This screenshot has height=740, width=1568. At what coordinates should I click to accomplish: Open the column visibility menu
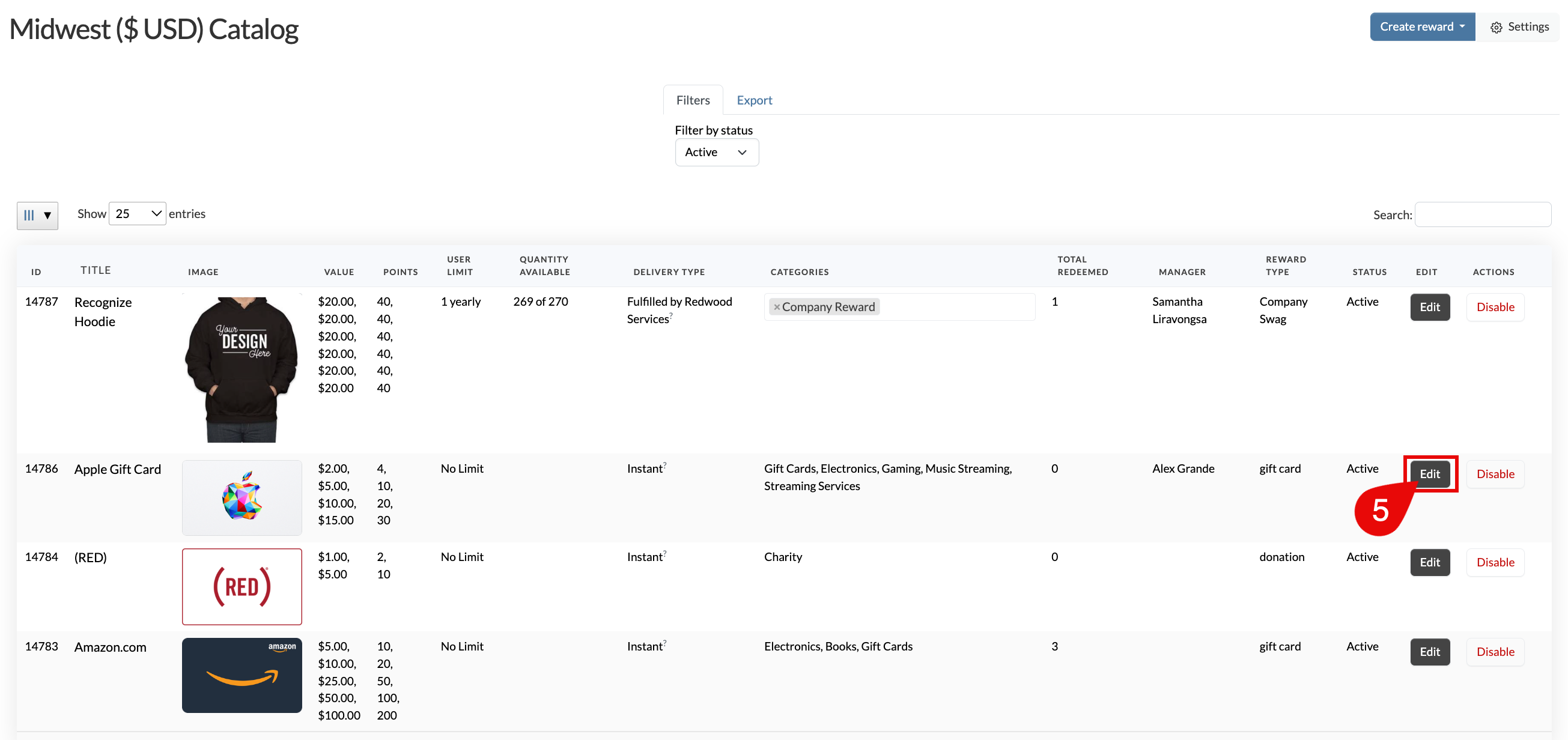(37, 216)
